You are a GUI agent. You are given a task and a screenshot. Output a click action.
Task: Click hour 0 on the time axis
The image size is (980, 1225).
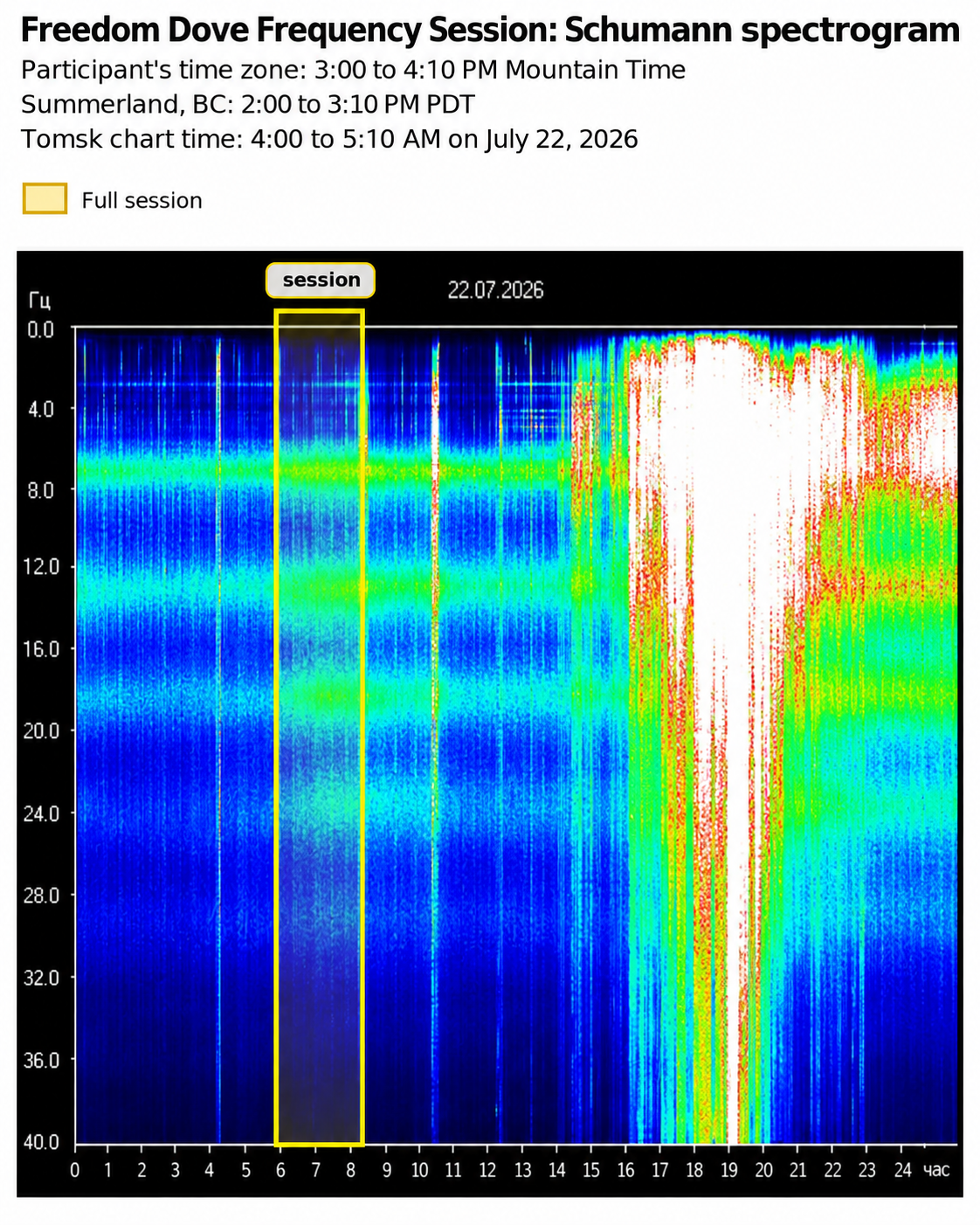(75, 1170)
